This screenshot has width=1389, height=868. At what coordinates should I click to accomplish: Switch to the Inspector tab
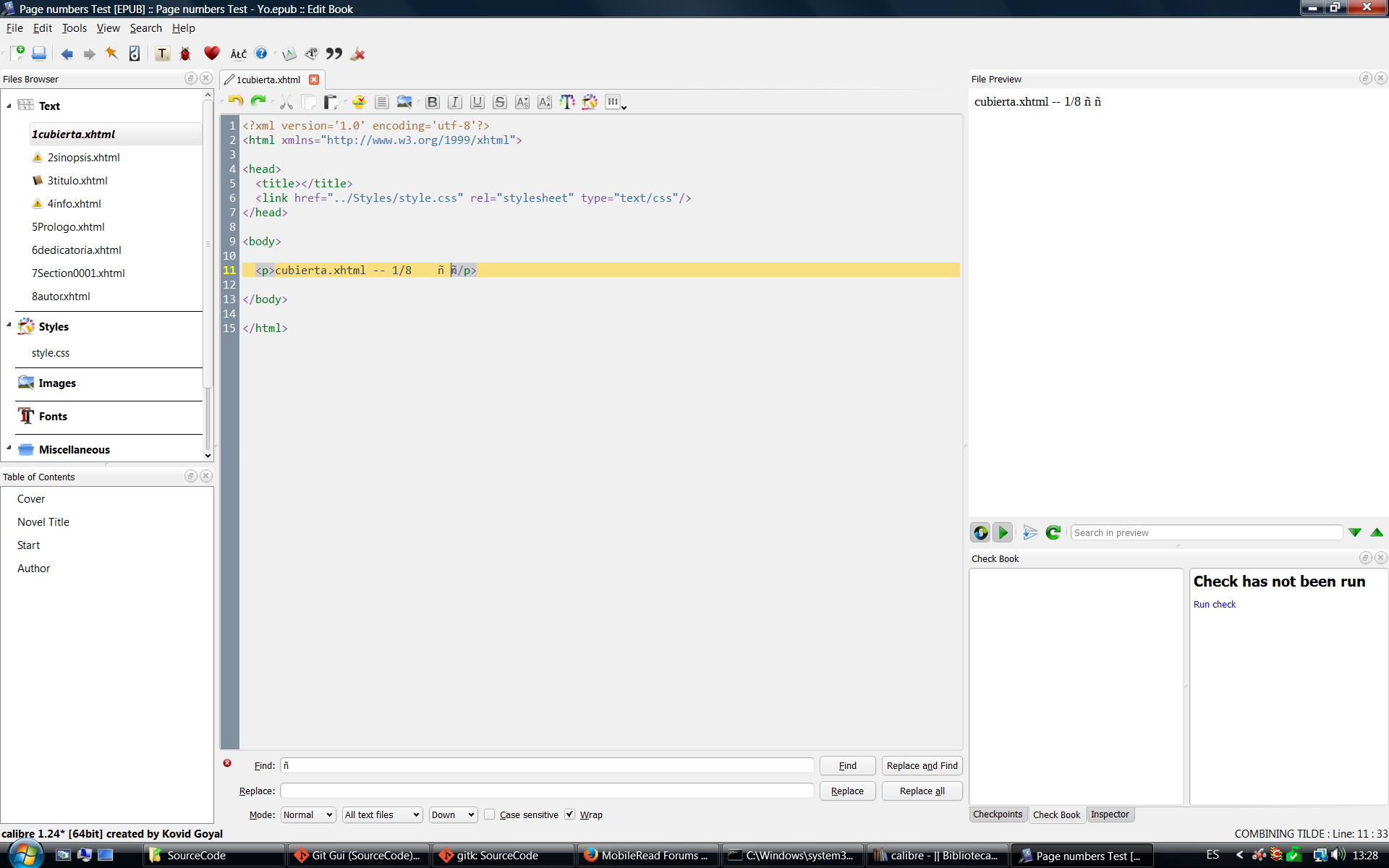[x=1109, y=814]
